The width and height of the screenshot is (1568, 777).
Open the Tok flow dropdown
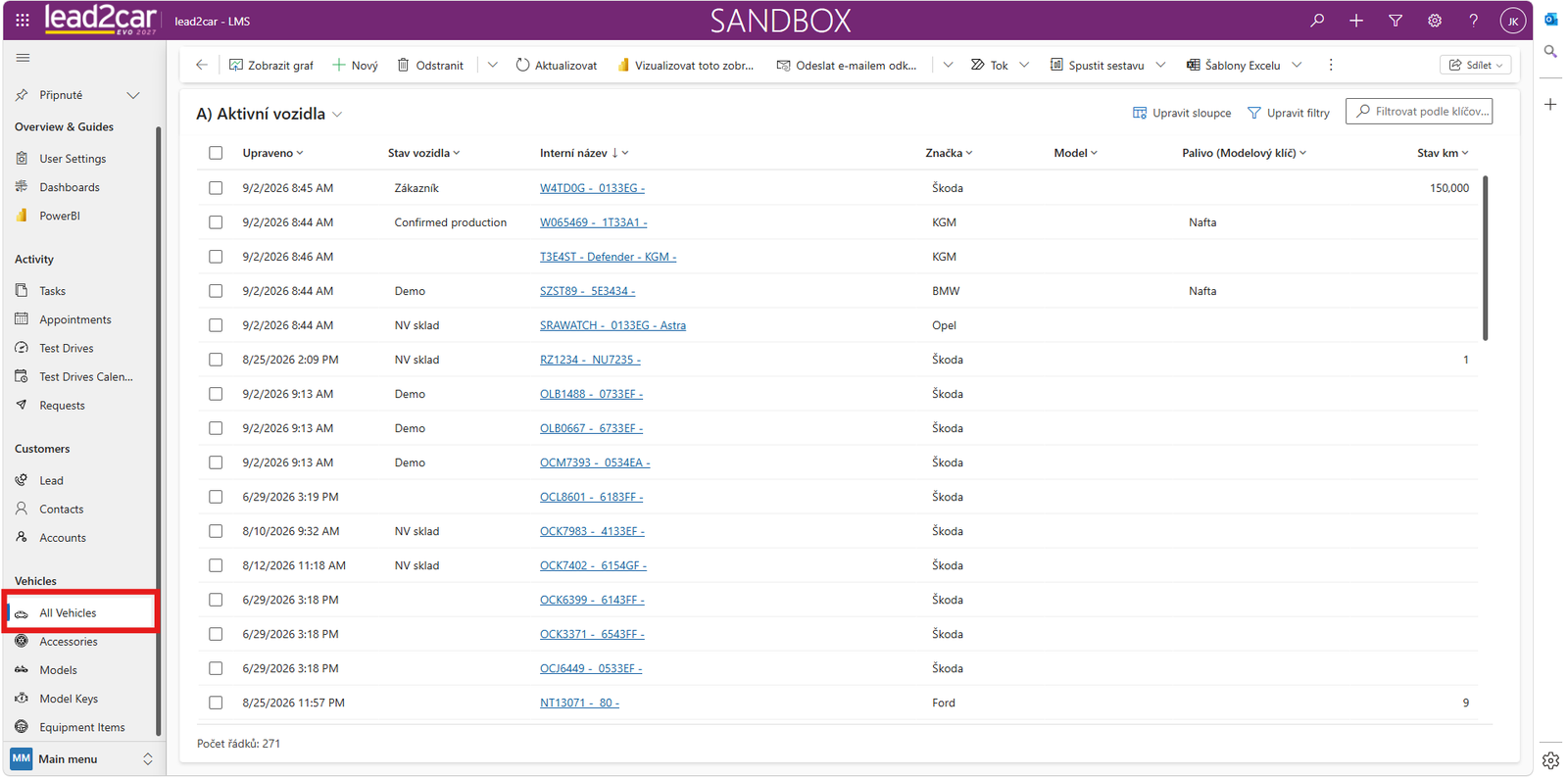pos(1024,65)
